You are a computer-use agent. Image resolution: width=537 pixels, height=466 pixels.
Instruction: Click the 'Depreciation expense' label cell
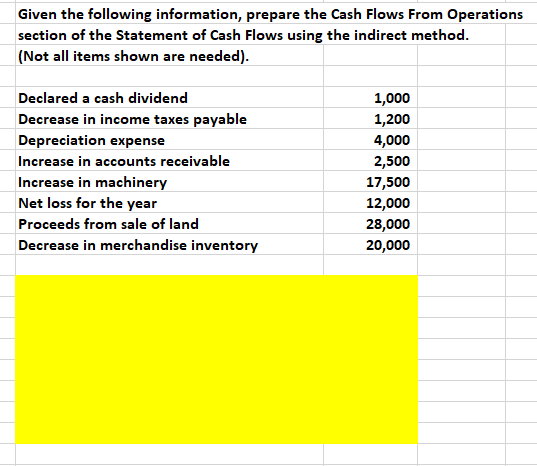[169, 140]
